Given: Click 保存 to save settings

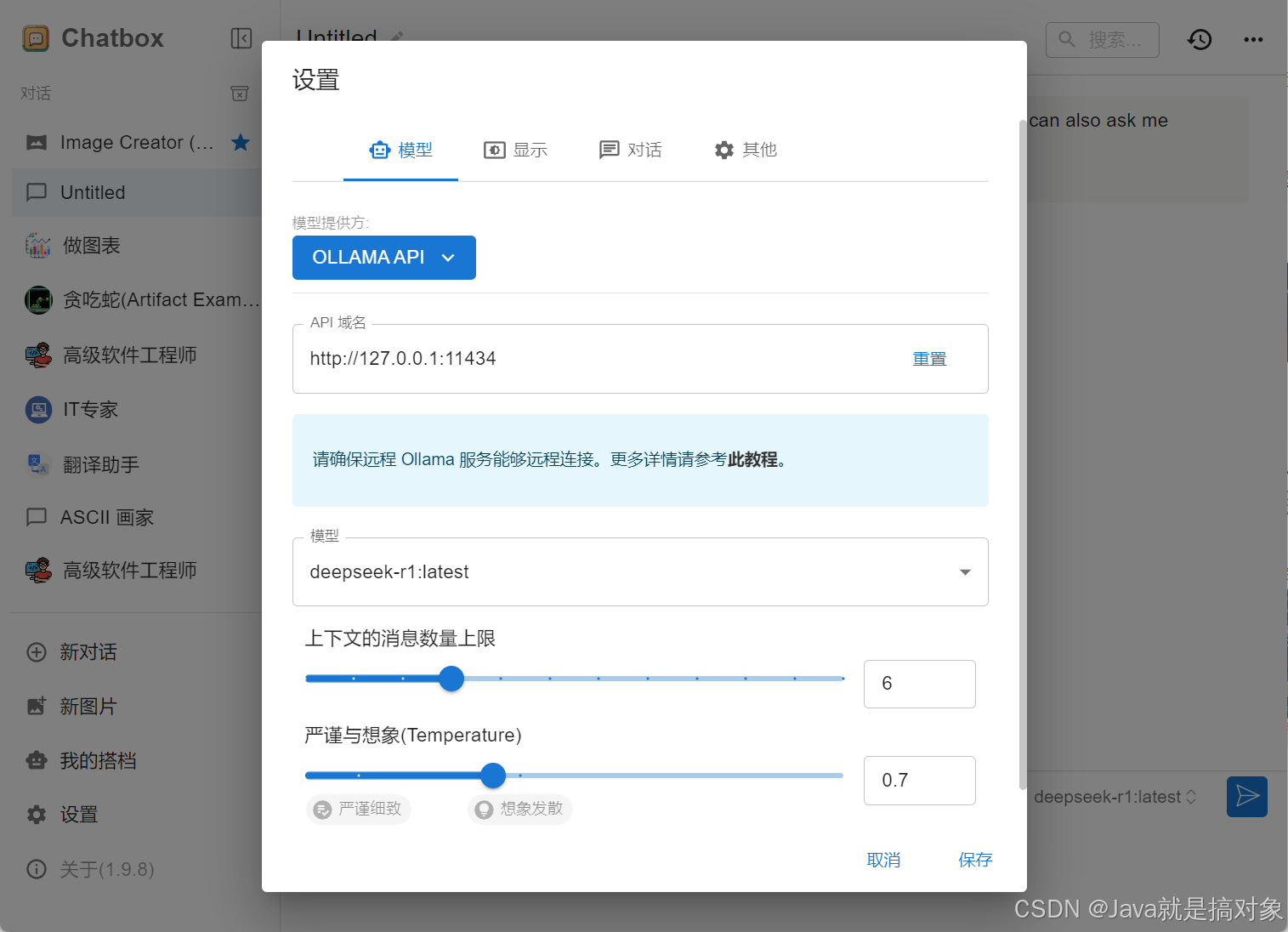Looking at the screenshot, I should click(x=975, y=860).
